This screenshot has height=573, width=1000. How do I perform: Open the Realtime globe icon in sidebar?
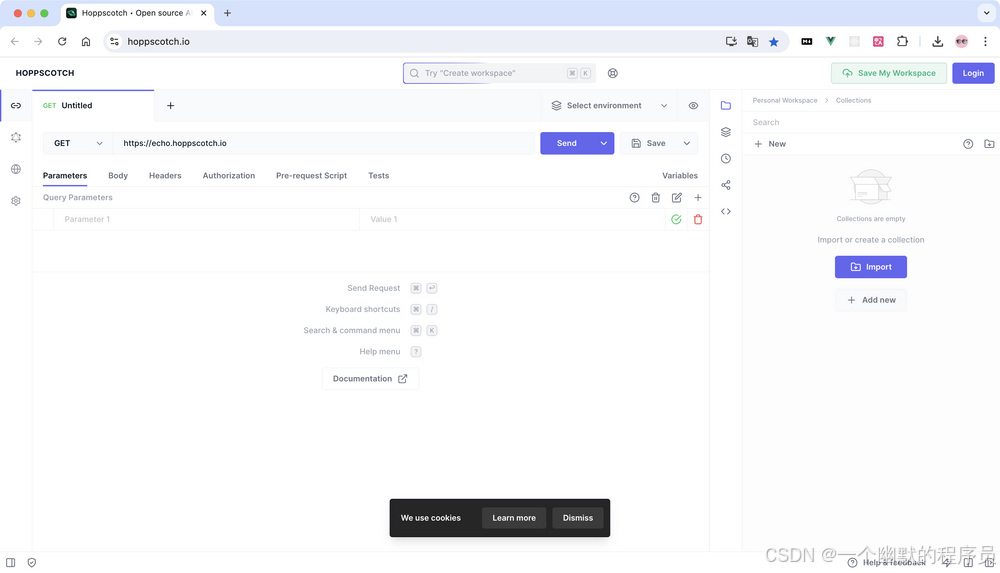tap(16, 169)
